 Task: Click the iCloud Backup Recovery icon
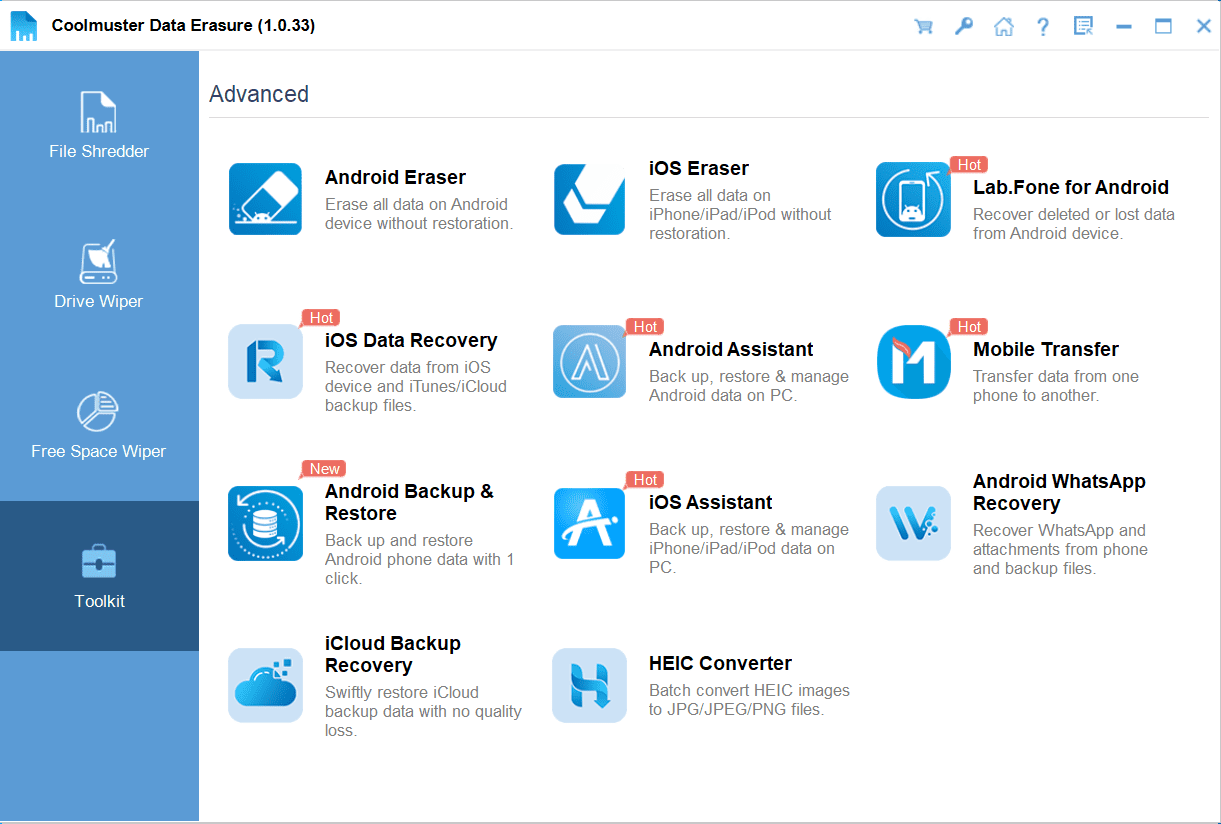(265, 685)
